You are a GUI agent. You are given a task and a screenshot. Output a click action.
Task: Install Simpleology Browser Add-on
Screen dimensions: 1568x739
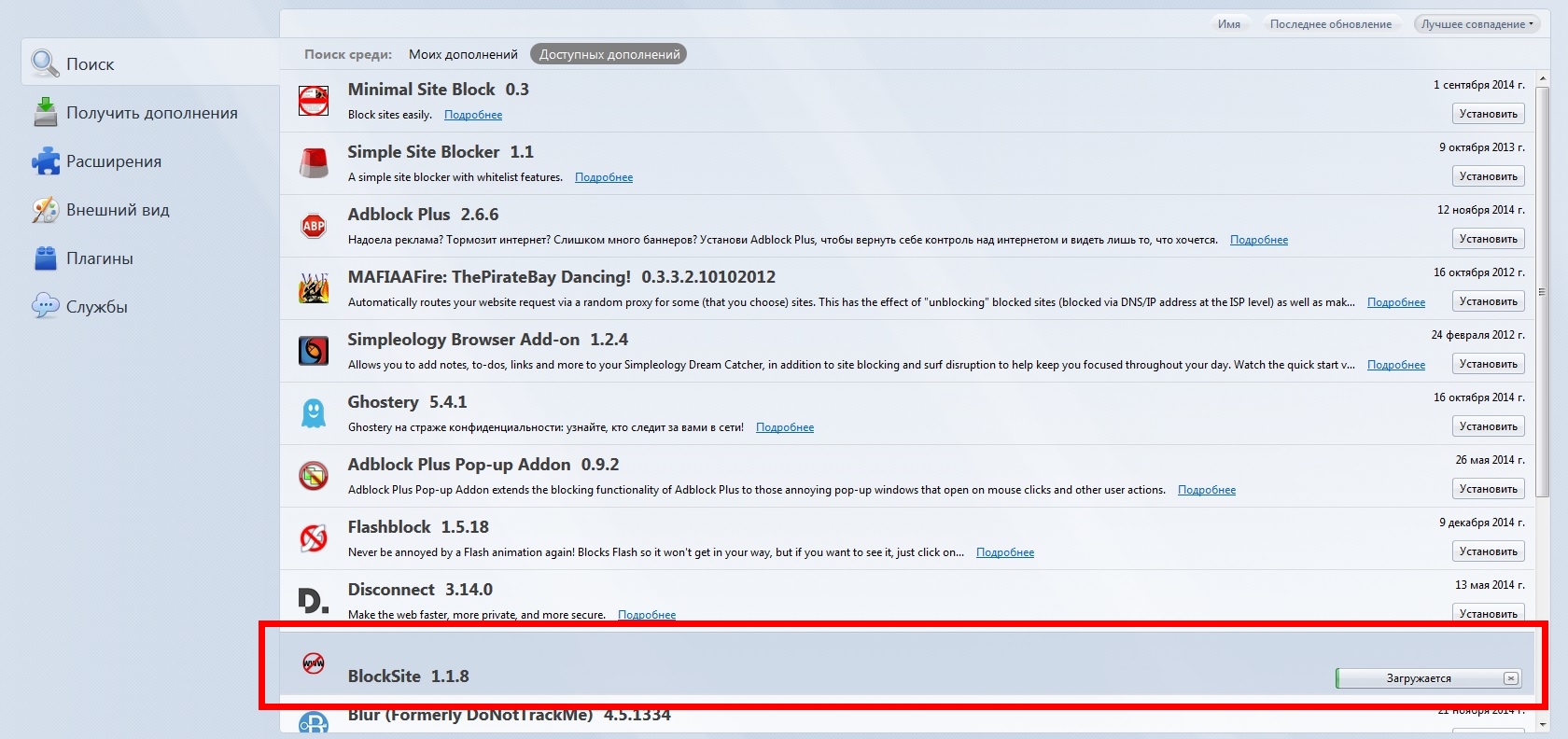(1489, 364)
